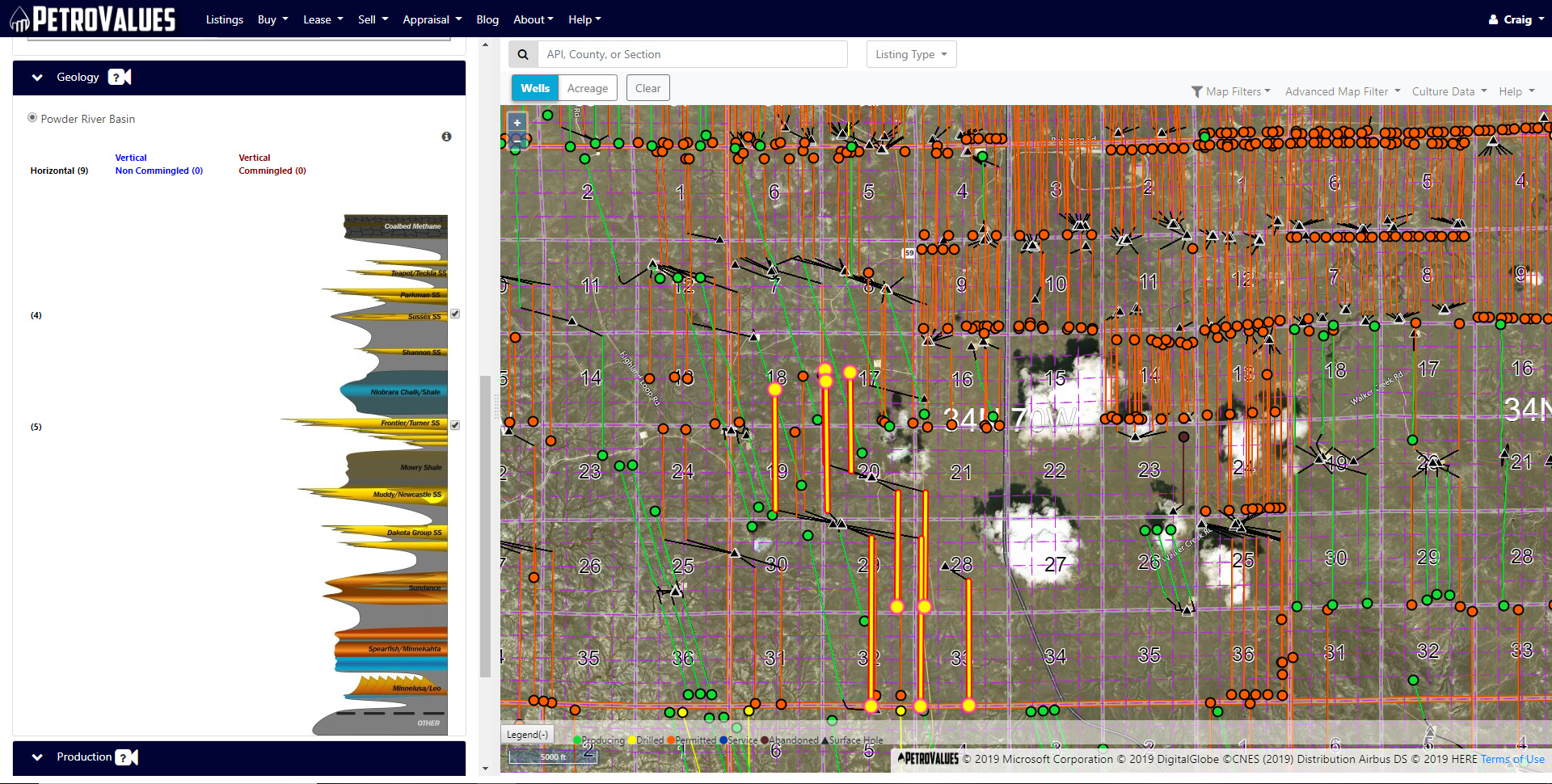This screenshot has width=1552, height=784.
Task: Open the Geology help video icon
Action: coord(120,77)
